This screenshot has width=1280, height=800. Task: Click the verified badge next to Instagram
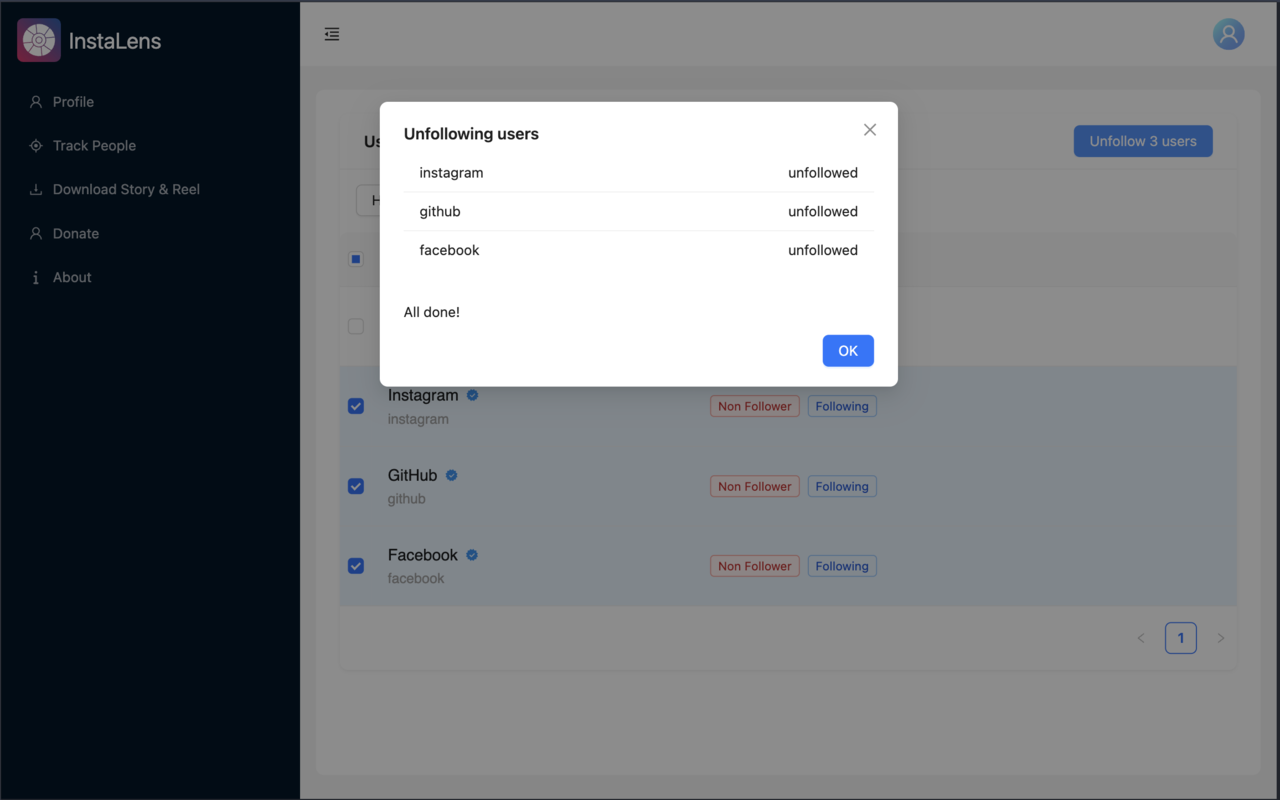[x=473, y=395]
